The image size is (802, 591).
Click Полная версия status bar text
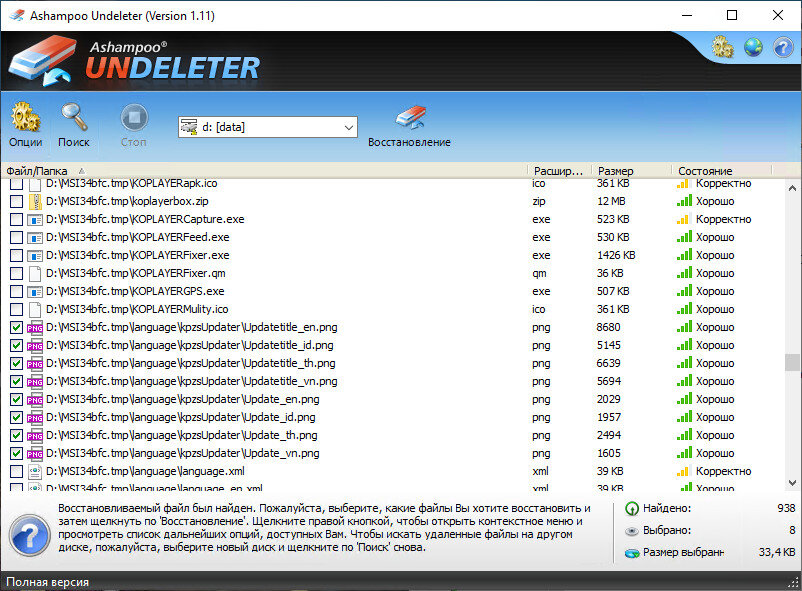coord(48,582)
